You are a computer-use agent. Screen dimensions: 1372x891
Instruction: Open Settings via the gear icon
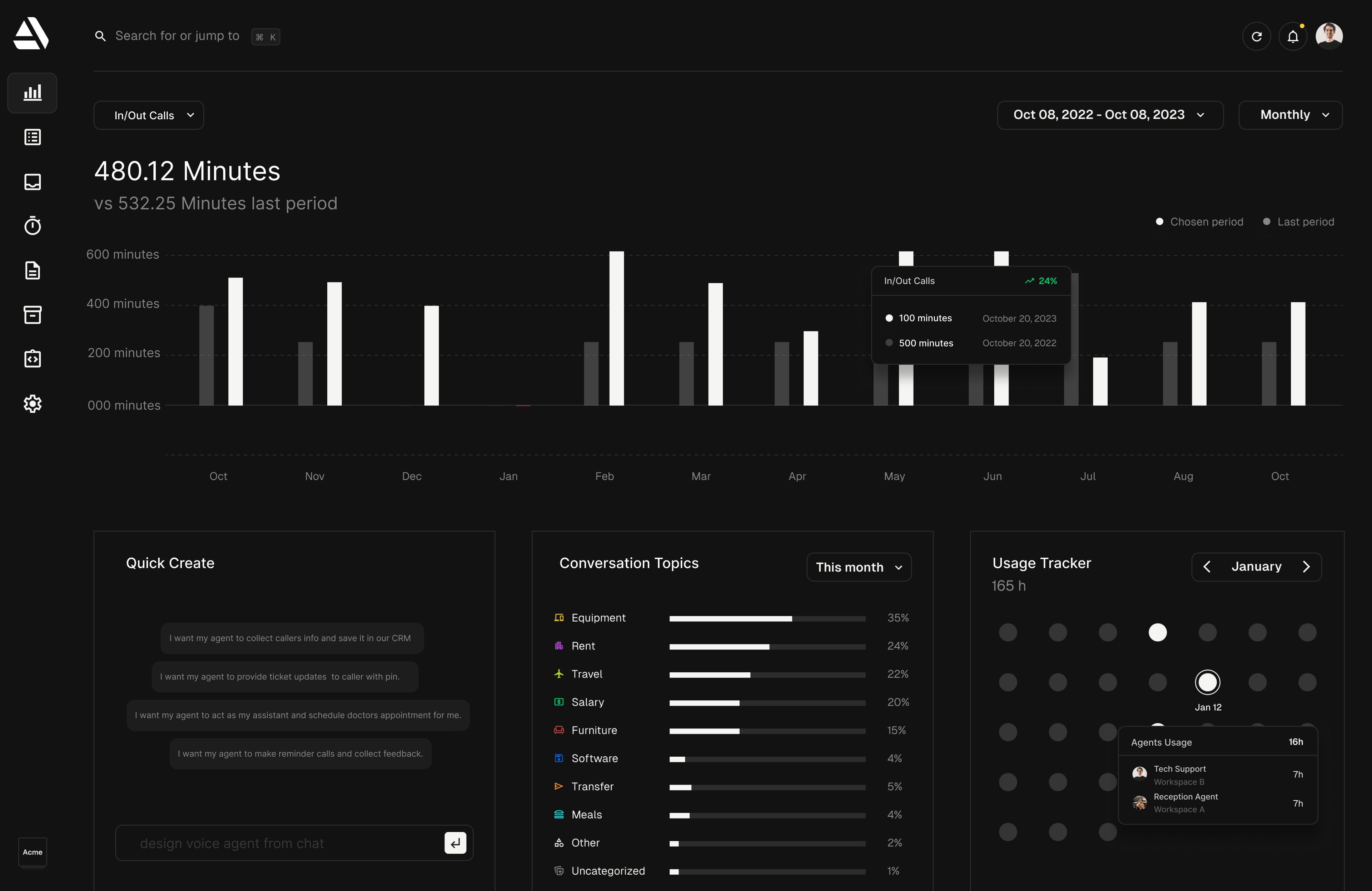coord(32,403)
